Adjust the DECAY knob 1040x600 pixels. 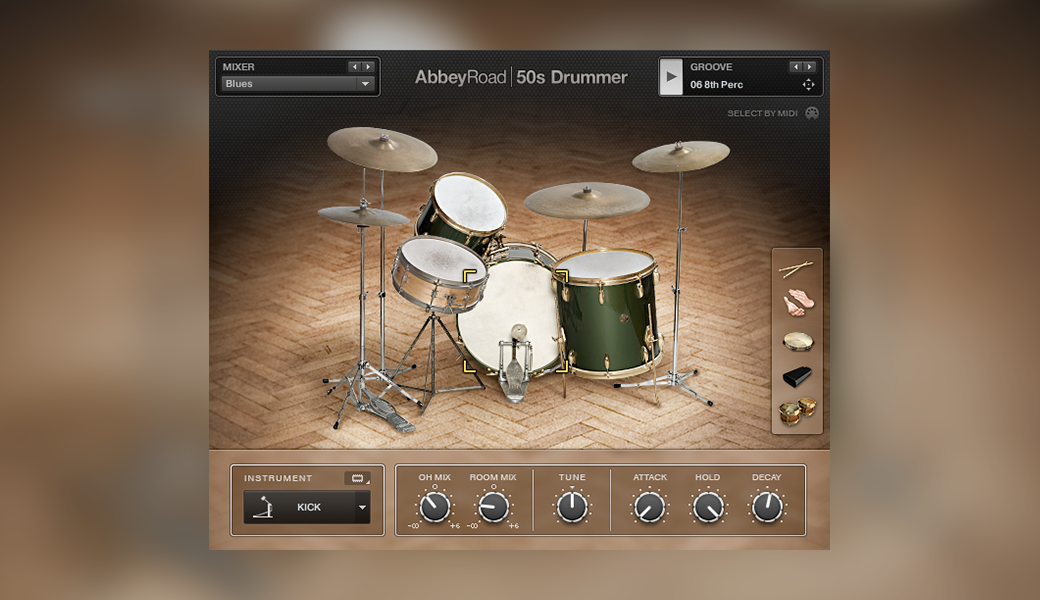(x=767, y=507)
